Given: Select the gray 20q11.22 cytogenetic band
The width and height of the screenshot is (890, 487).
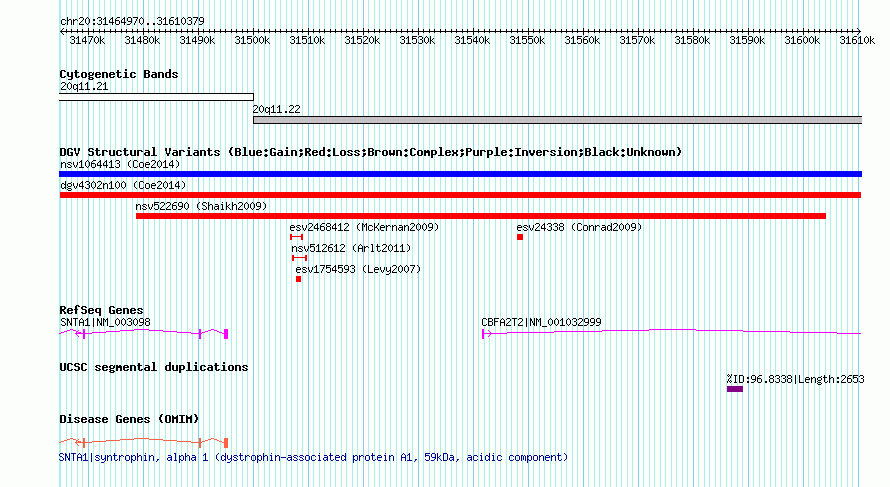Looking at the screenshot, I should click(557, 120).
